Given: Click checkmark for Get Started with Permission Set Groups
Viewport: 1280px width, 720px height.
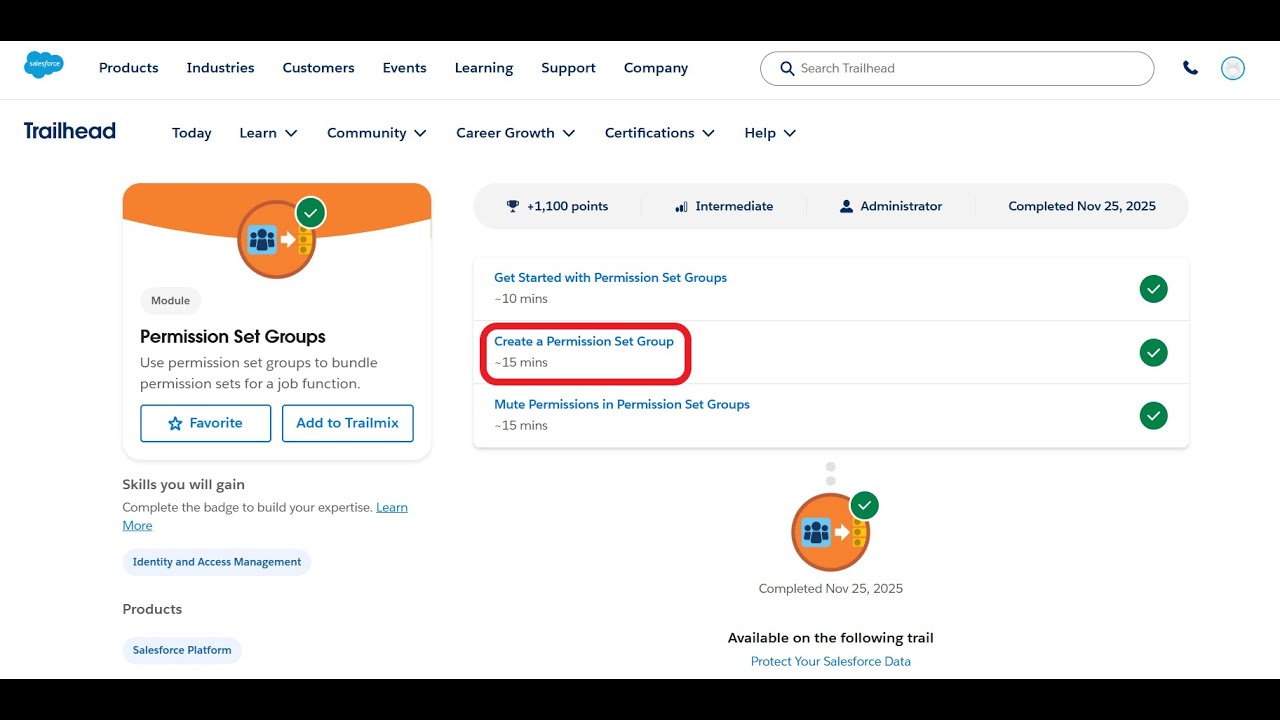Looking at the screenshot, I should (x=1153, y=289).
